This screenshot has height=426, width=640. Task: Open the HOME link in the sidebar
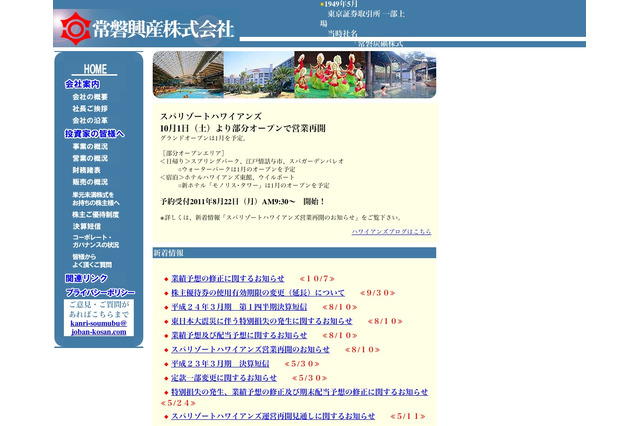[95, 69]
